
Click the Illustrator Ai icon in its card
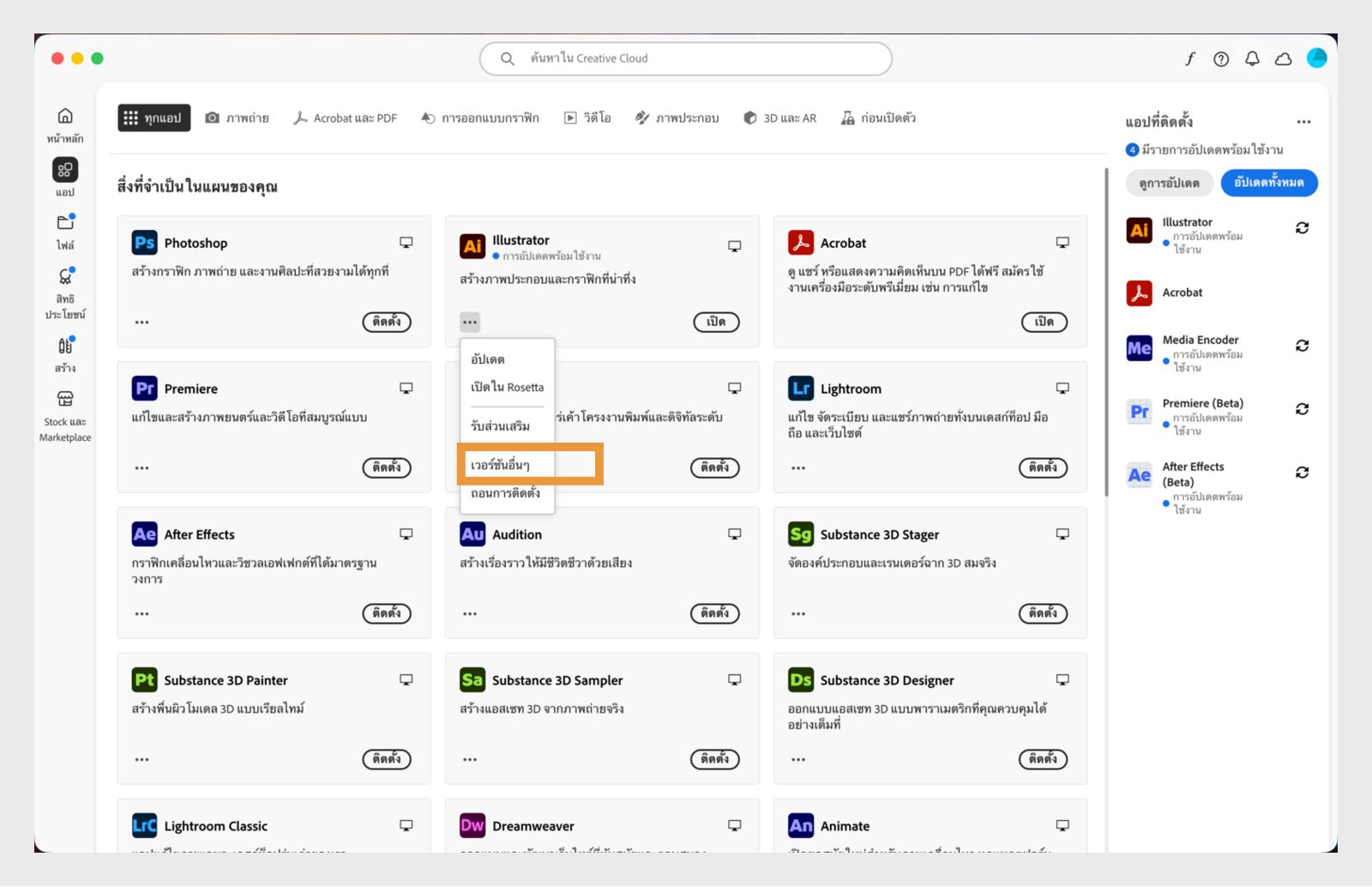tap(472, 246)
